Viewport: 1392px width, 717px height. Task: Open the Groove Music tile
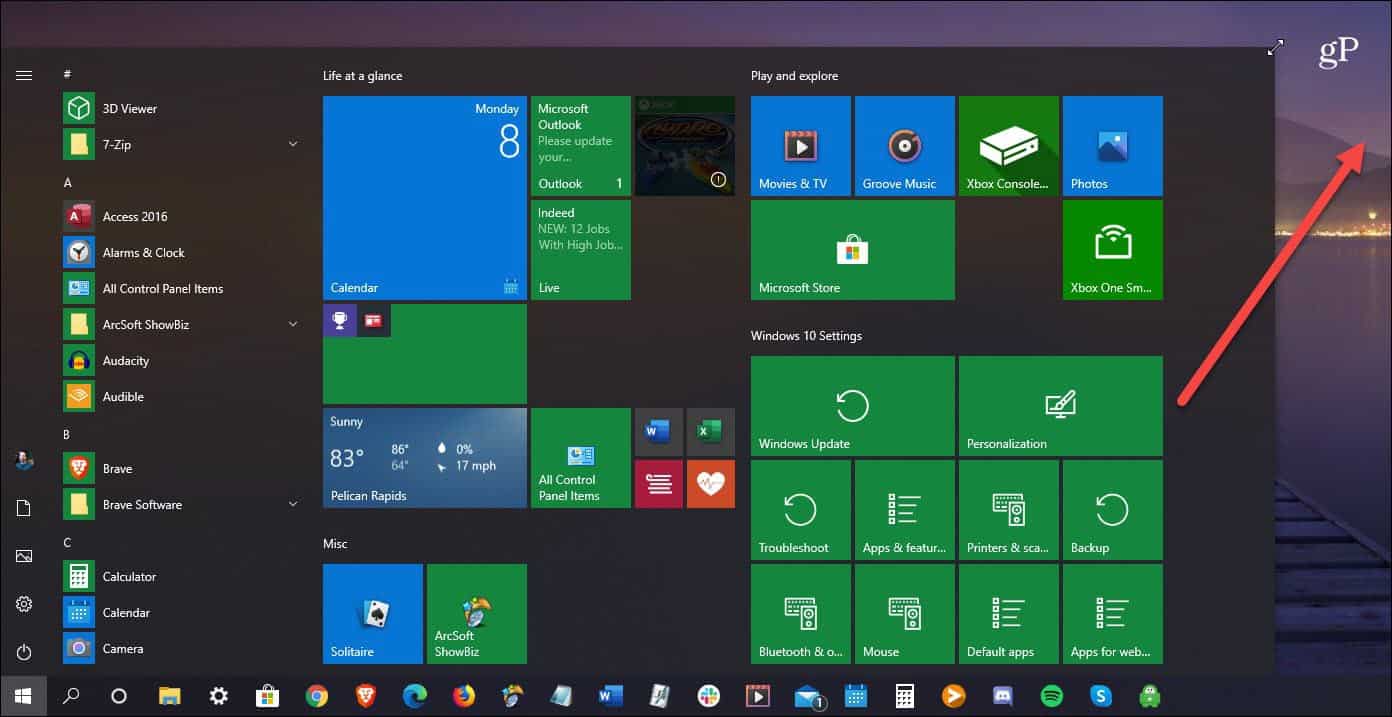point(905,146)
